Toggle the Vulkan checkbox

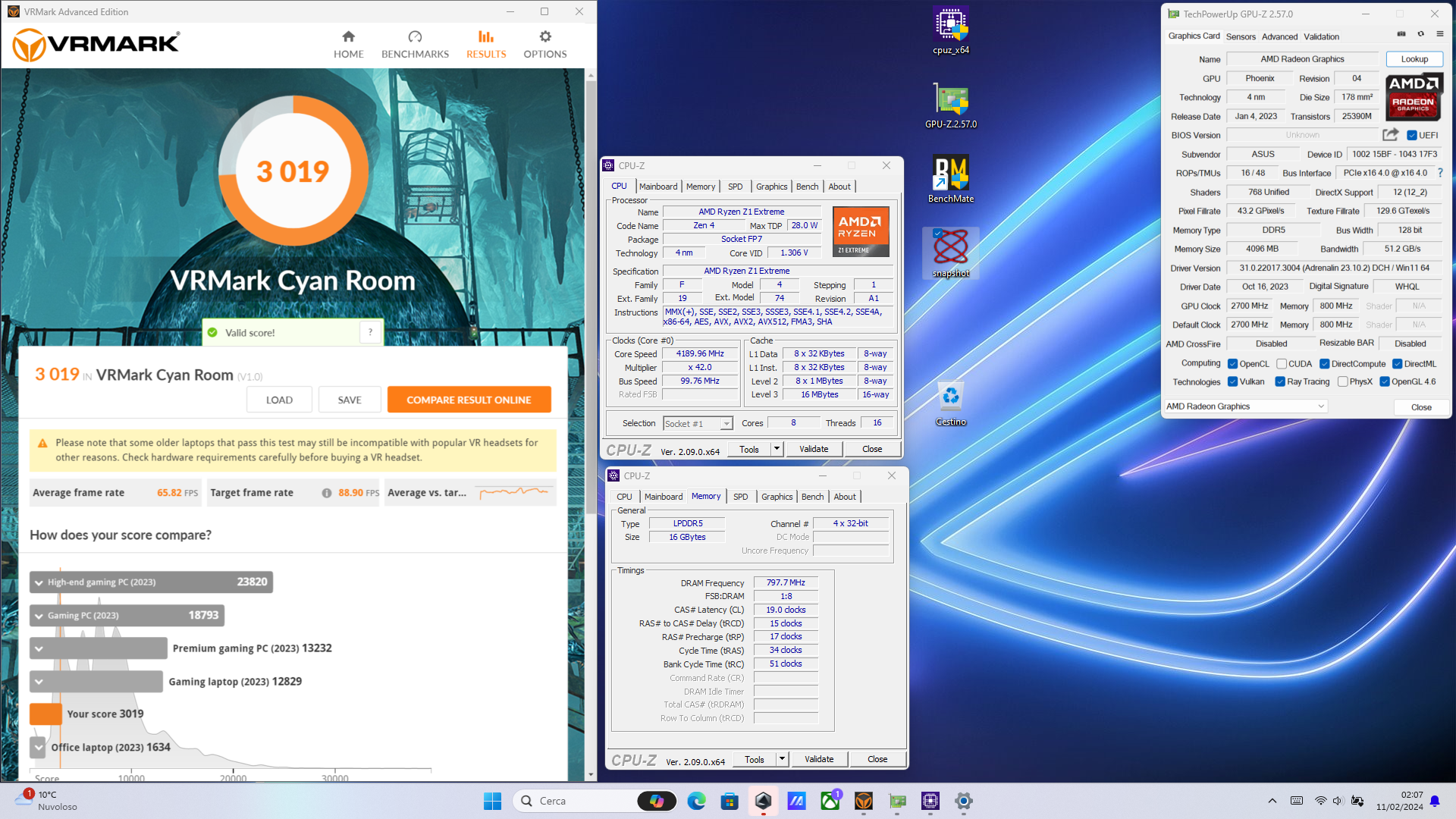[1233, 381]
